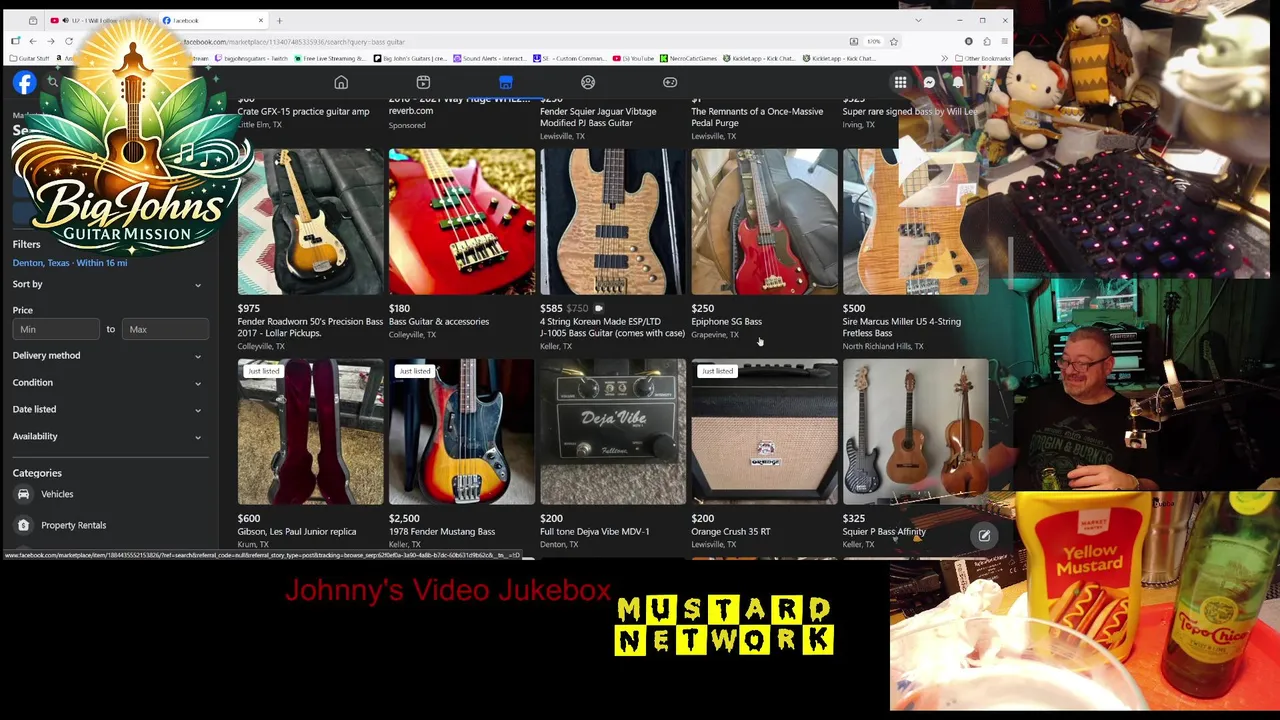Image resolution: width=1280 pixels, height=720 pixels.
Task: Go to Facebook Home feed icon
Action: tap(341, 83)
